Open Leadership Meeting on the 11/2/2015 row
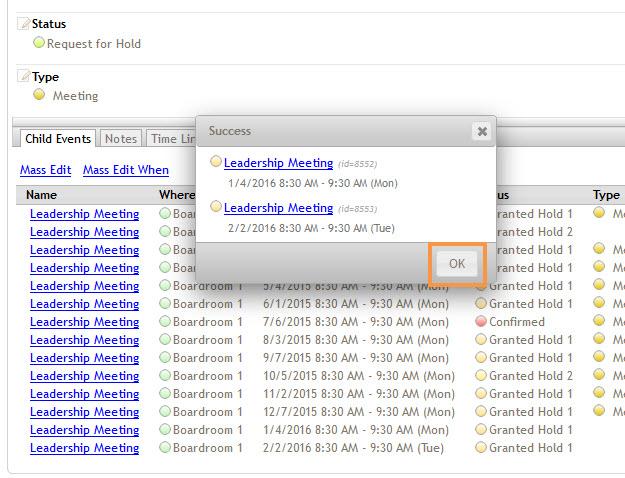Viewport: 625px width, 478px height. point(85,394)
